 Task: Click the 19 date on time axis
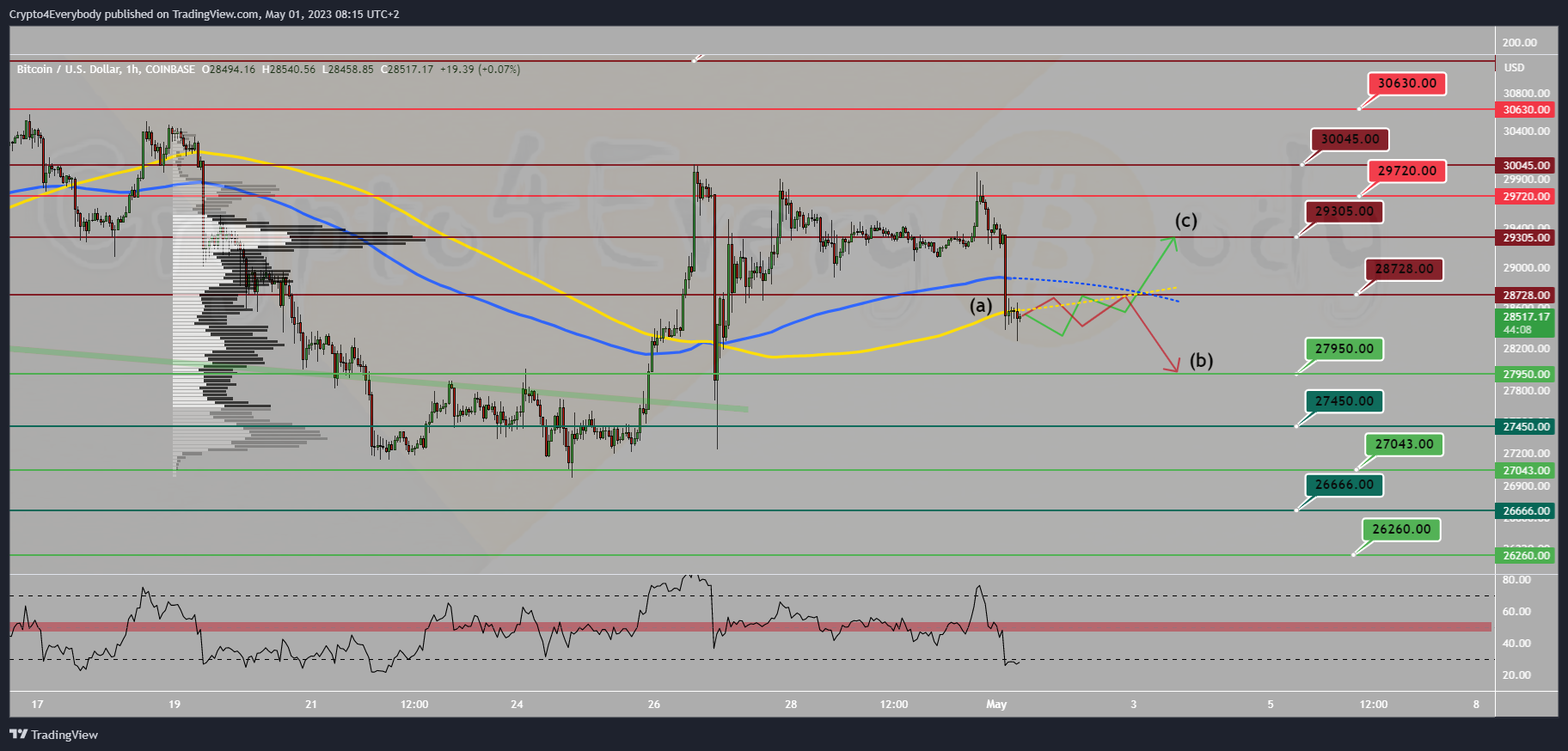(x=175, y=705)
